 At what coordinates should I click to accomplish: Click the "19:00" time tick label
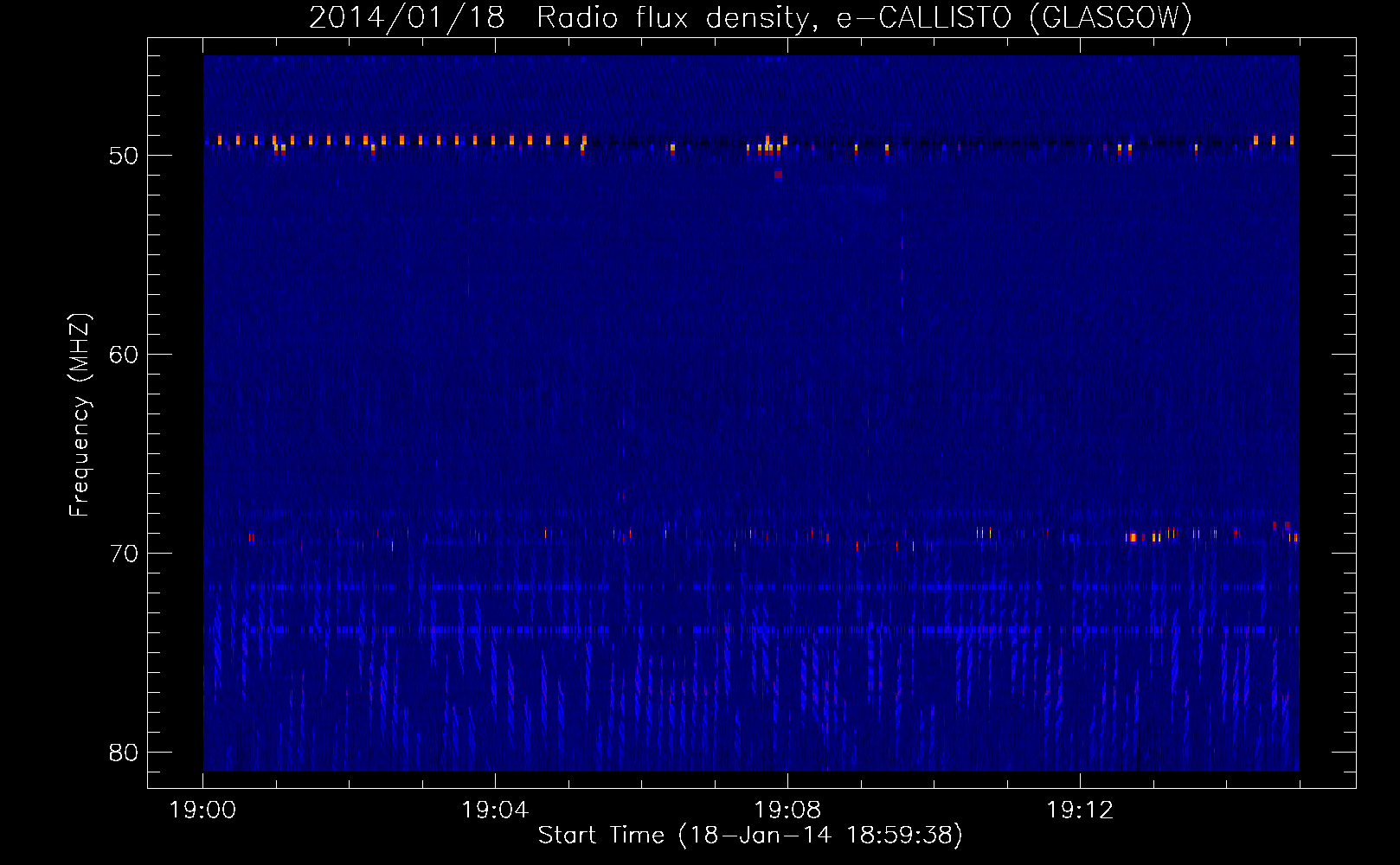tap(203, 811)
